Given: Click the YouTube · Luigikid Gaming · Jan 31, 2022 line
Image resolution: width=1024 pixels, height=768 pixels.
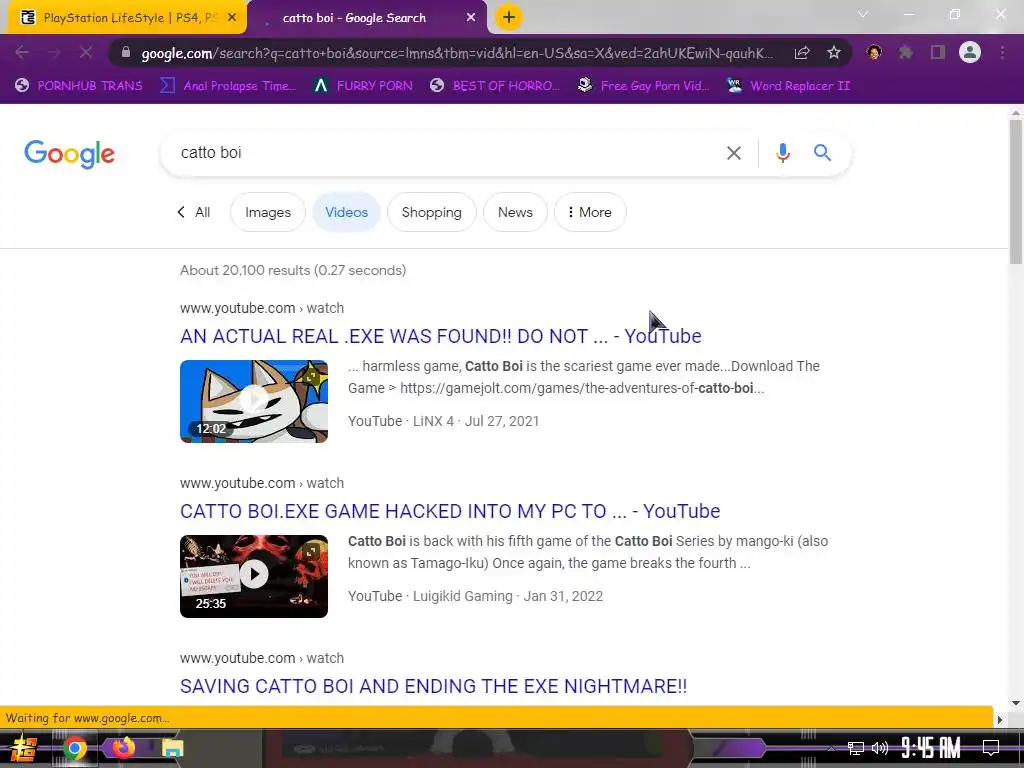Looking at the screenshot, I should 475,596.
